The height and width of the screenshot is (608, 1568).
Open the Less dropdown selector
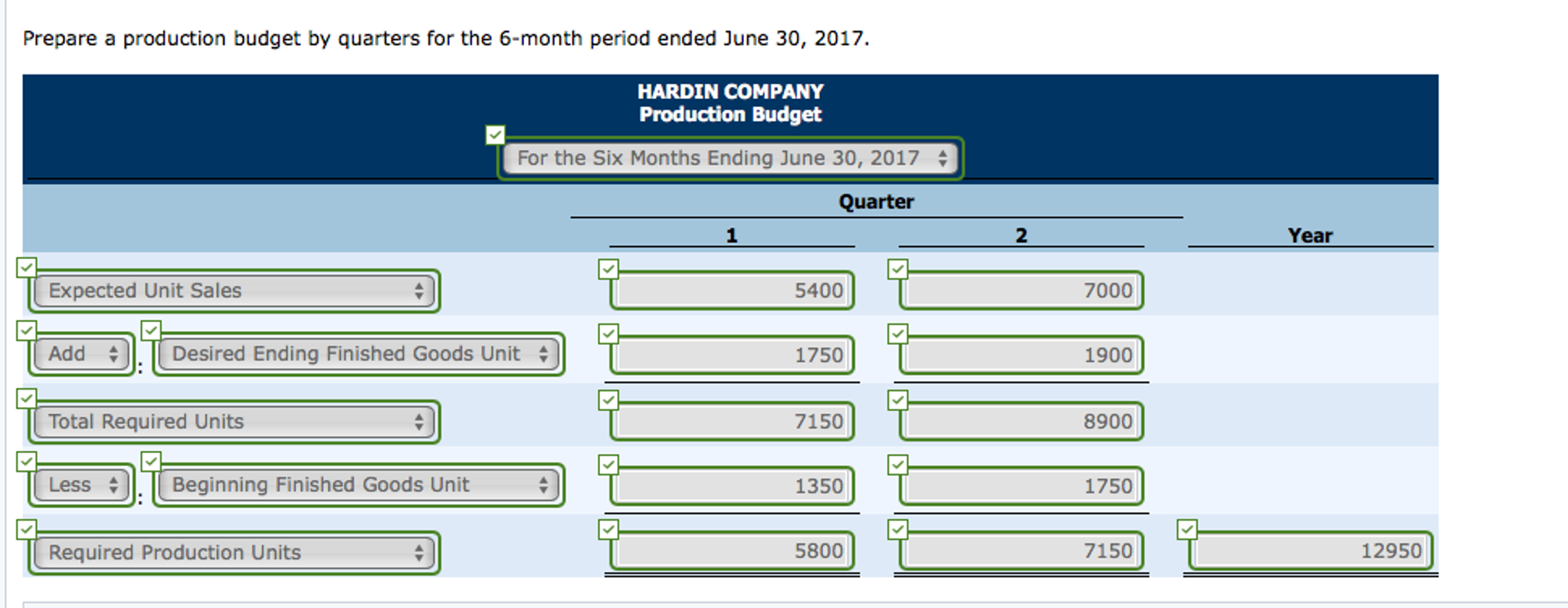pyautogui.click(x=82, y=485)
